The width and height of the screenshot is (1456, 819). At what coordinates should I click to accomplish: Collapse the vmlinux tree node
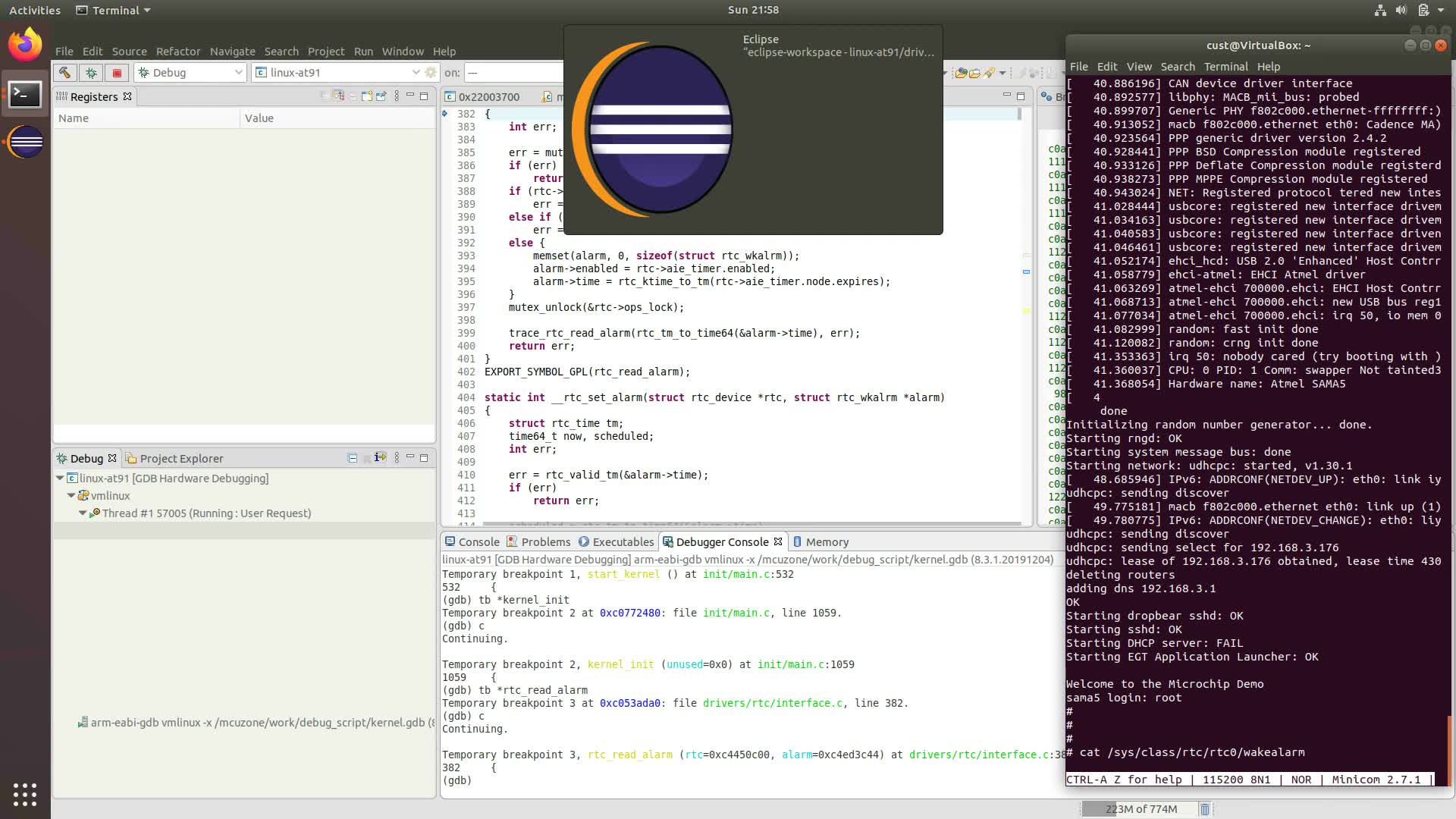click(71, 496)
